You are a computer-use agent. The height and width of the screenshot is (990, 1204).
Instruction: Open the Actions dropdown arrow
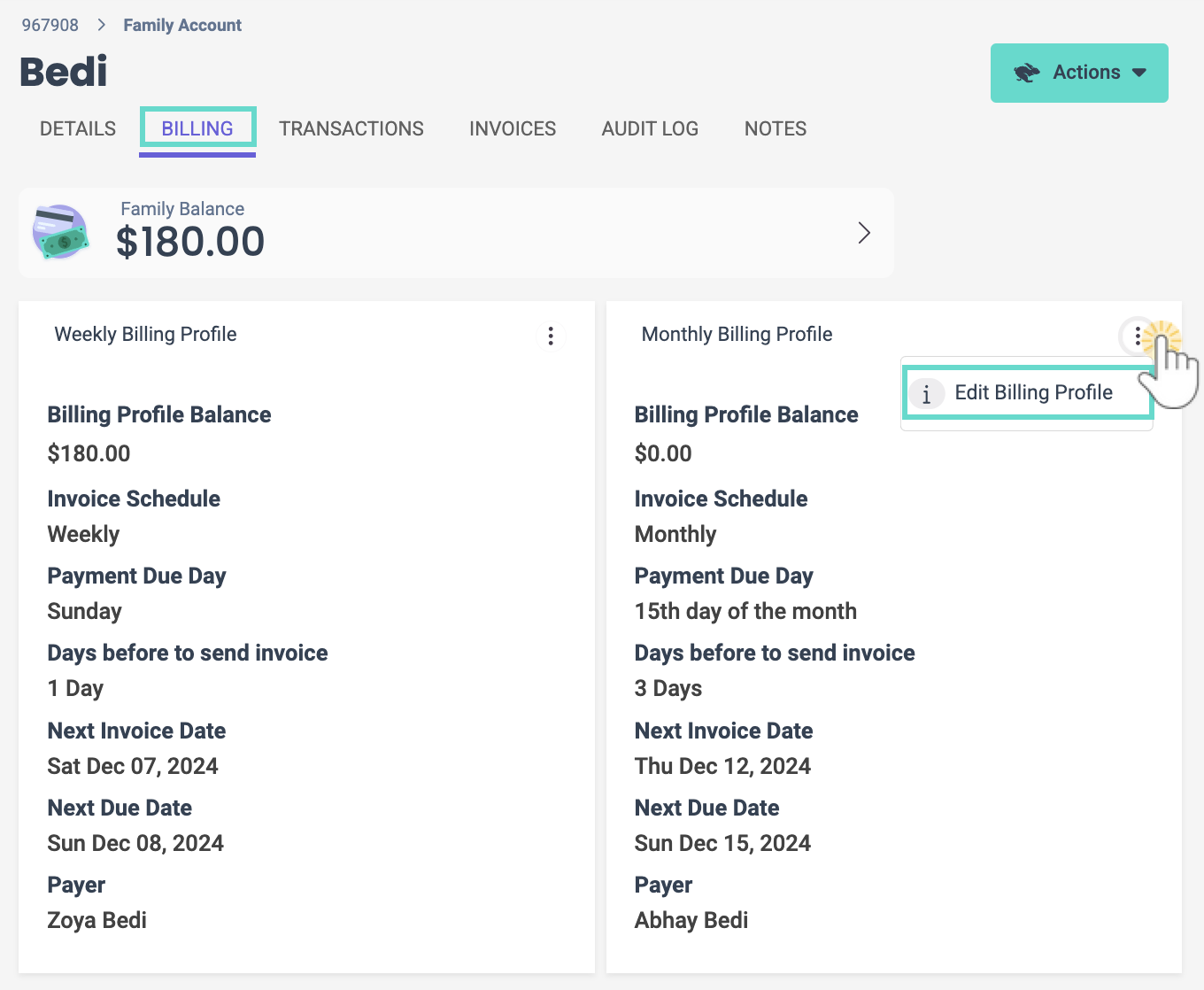(x=1139, y=73)
